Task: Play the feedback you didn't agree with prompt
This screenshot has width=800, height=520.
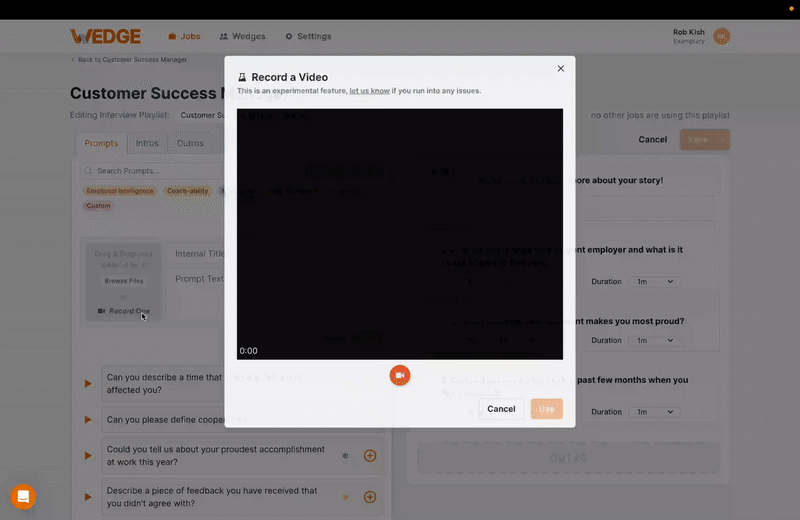Action: coord(88,497)
